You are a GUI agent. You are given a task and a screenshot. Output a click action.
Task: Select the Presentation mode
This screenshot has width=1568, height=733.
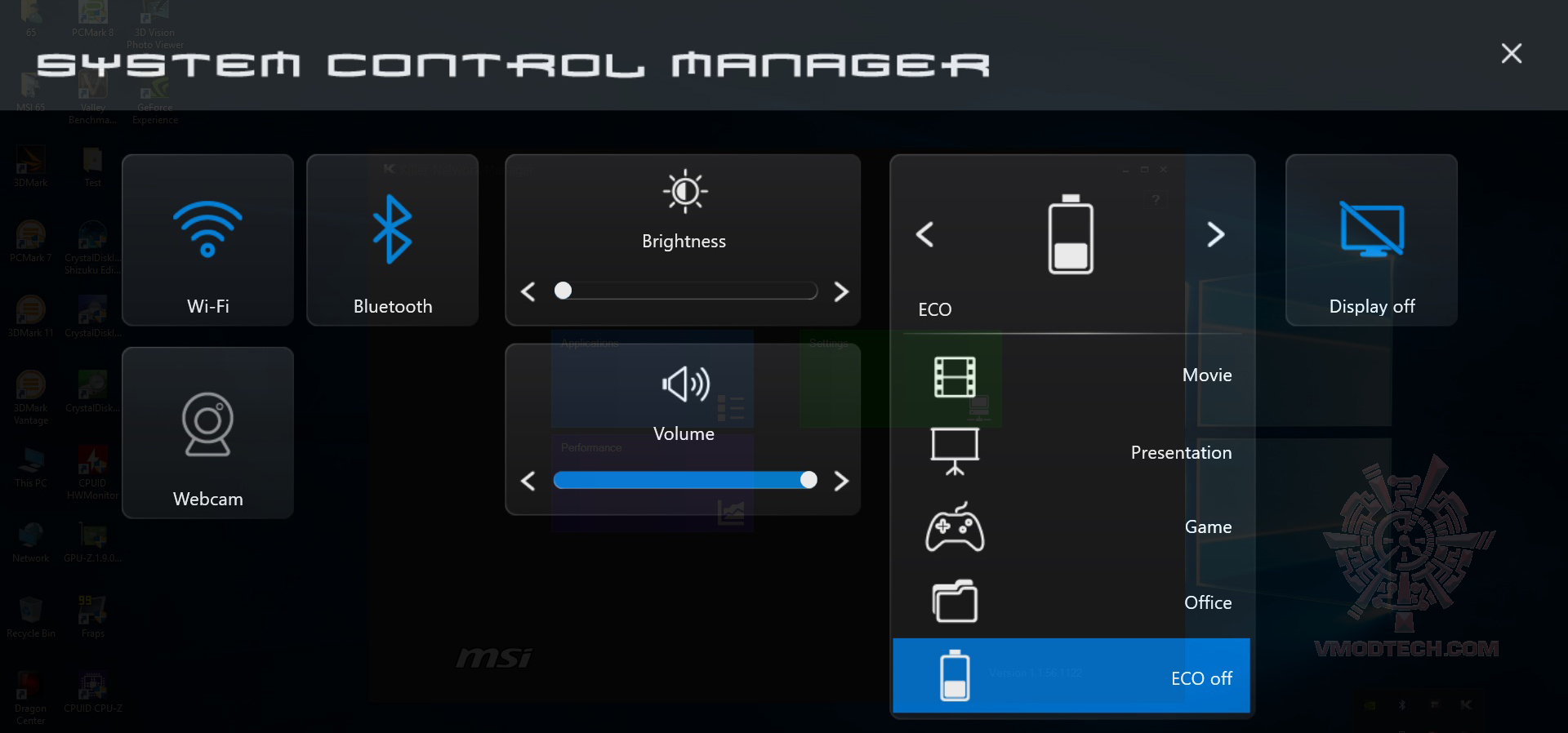pos(1071,451)
